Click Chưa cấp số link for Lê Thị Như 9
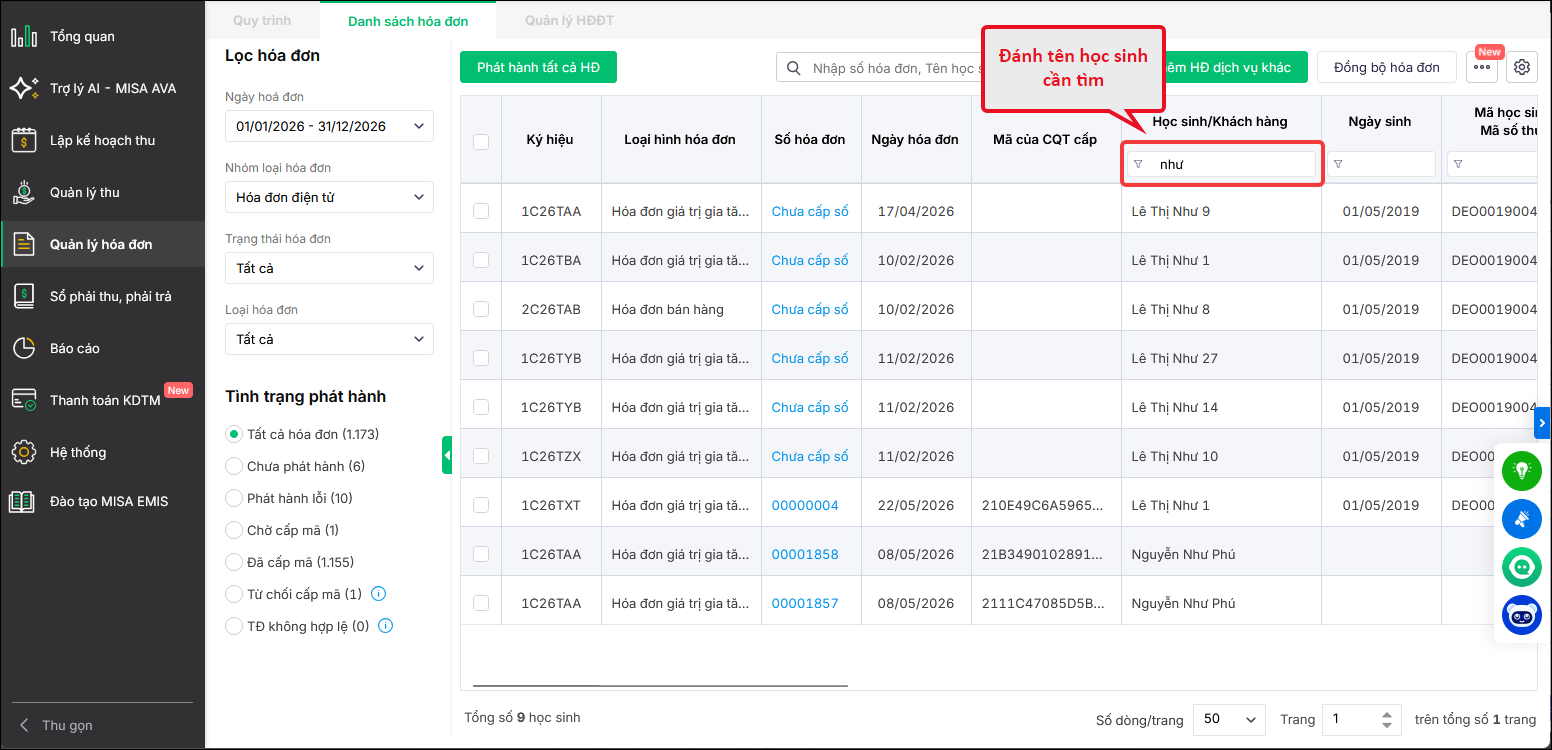 (x=810, y=211)
